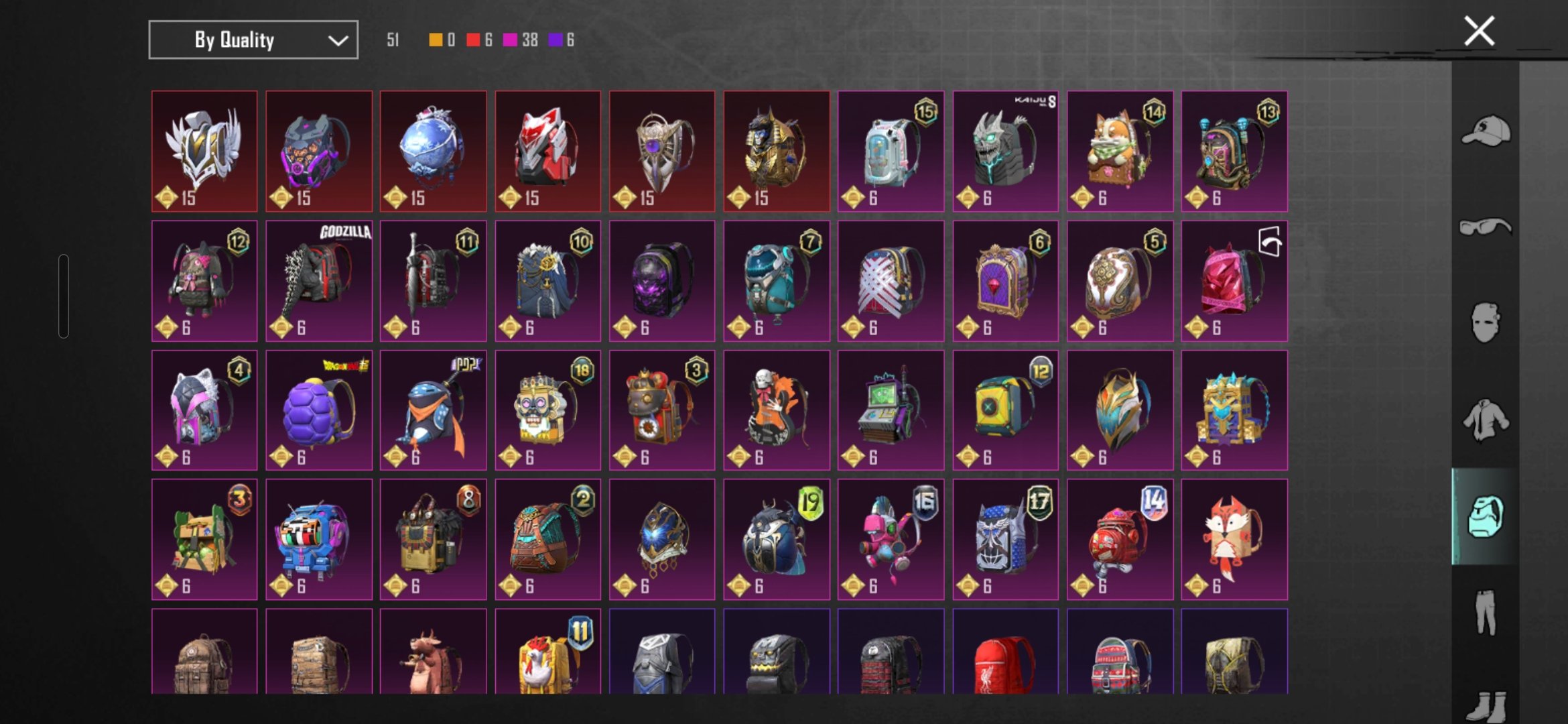
Task: Pick the red Liverpool backpack
Action: coord(1005,651)
